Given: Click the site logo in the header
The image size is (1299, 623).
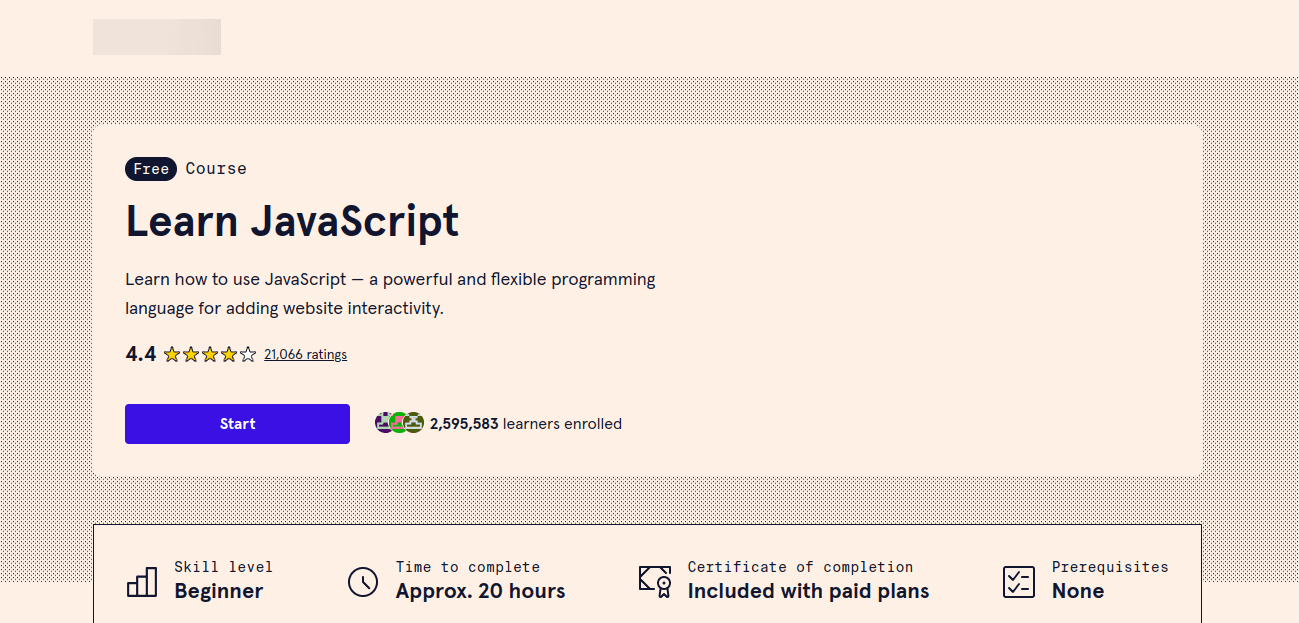Looking at the screenshot, I should tap(157, 37).
